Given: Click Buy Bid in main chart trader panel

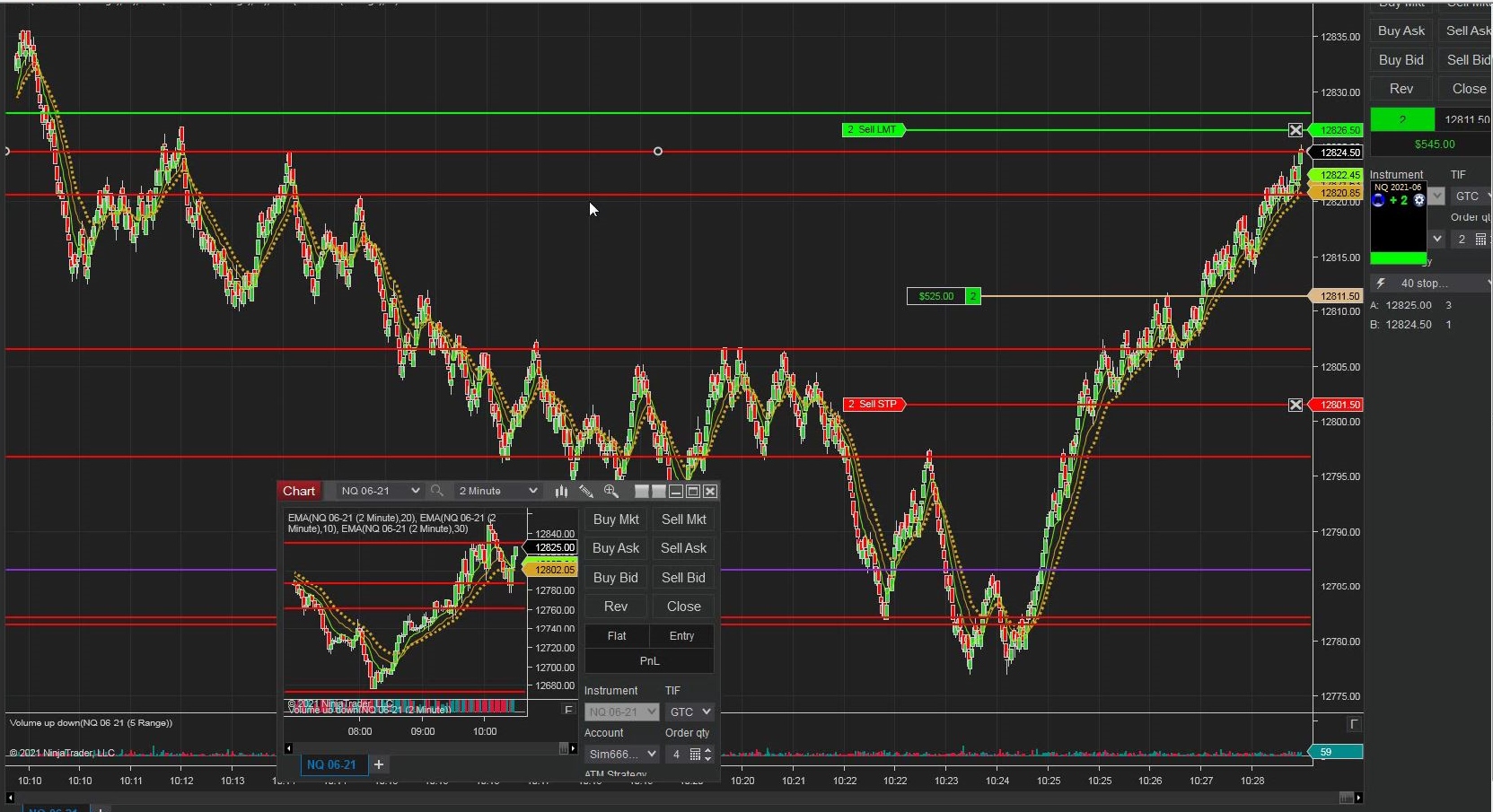Looking at the screenshot, I should click(1401, 60).
